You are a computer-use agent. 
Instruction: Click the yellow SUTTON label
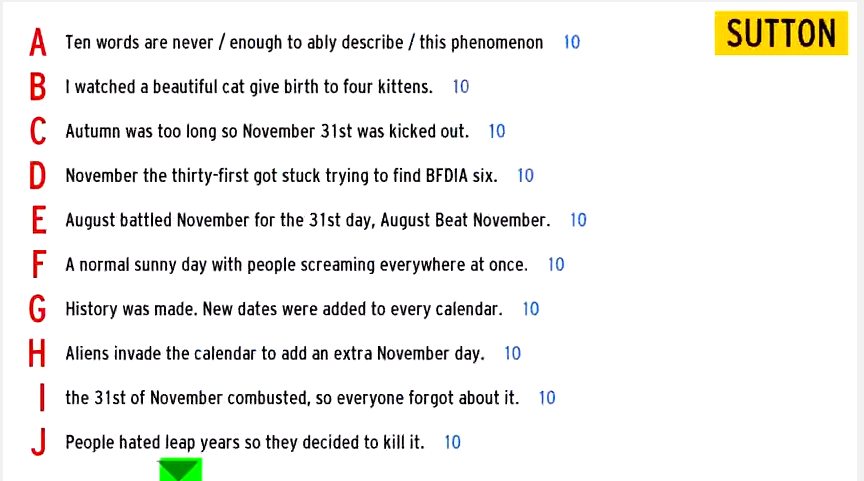click(781, 33)
